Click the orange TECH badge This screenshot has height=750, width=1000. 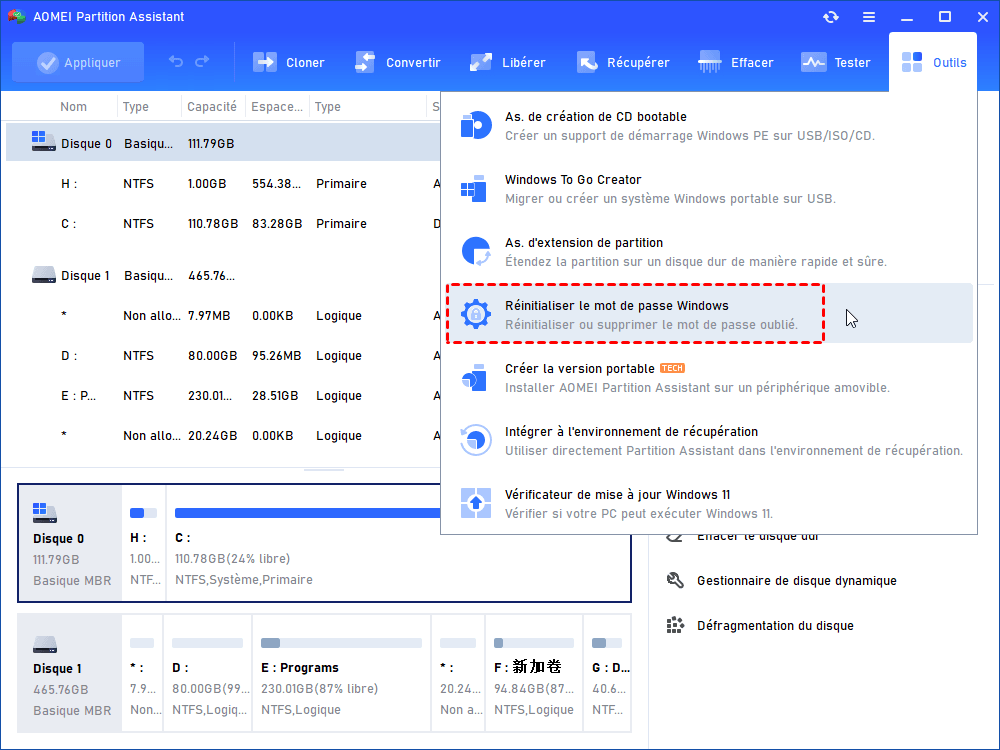(672, 368)
